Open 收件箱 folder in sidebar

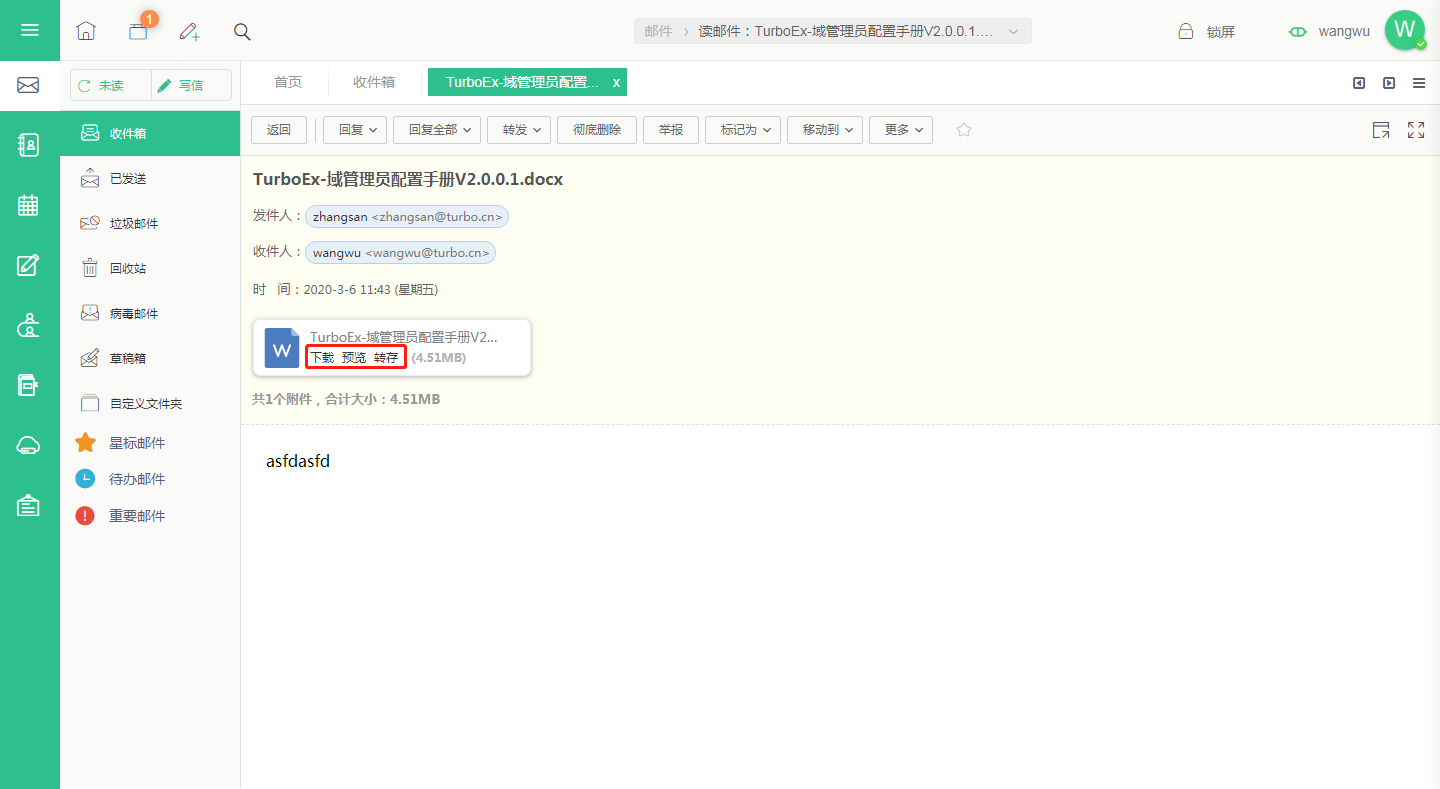pos(150,133)
